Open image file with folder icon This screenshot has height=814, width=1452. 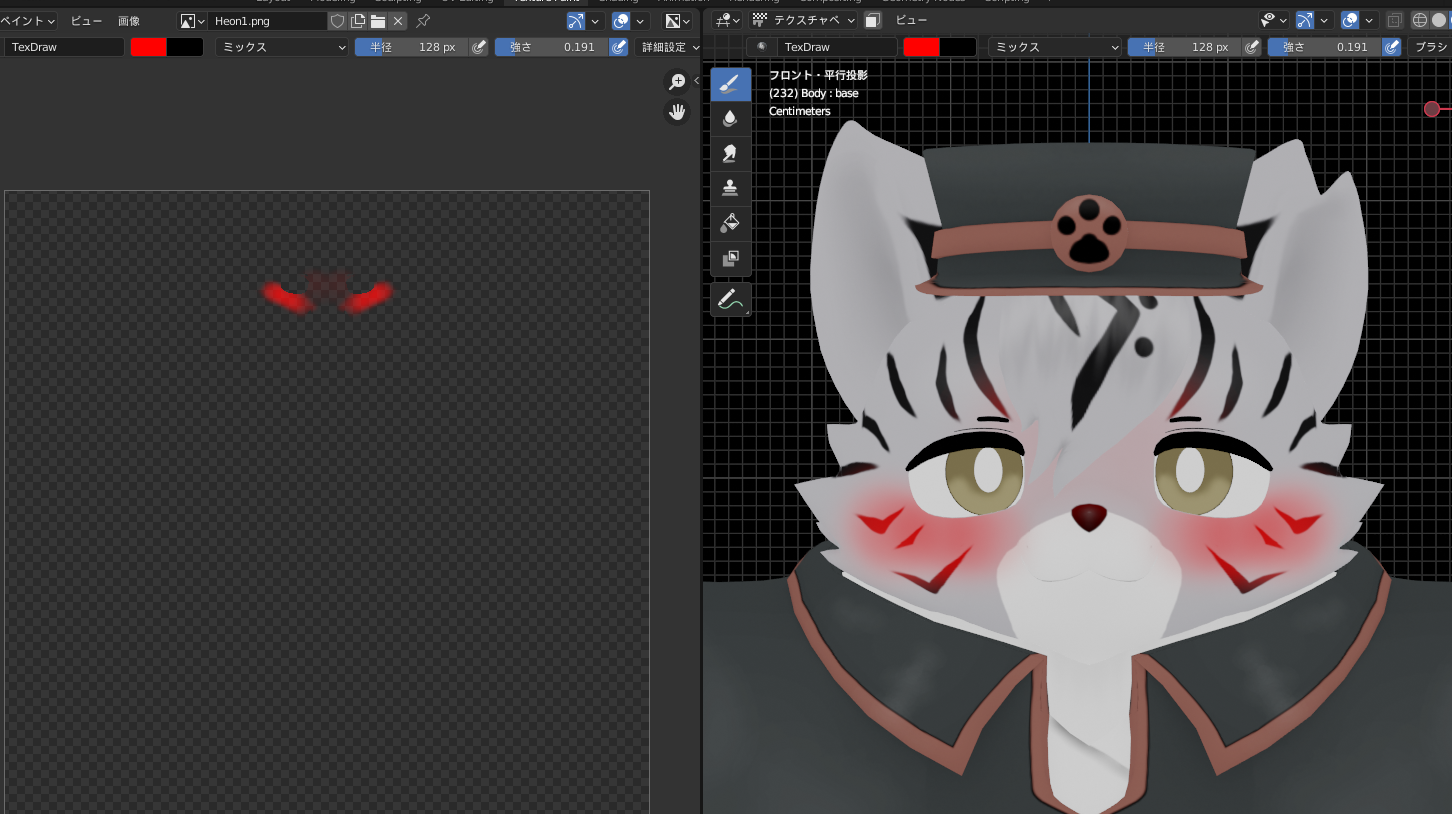(x=378, y=21)
